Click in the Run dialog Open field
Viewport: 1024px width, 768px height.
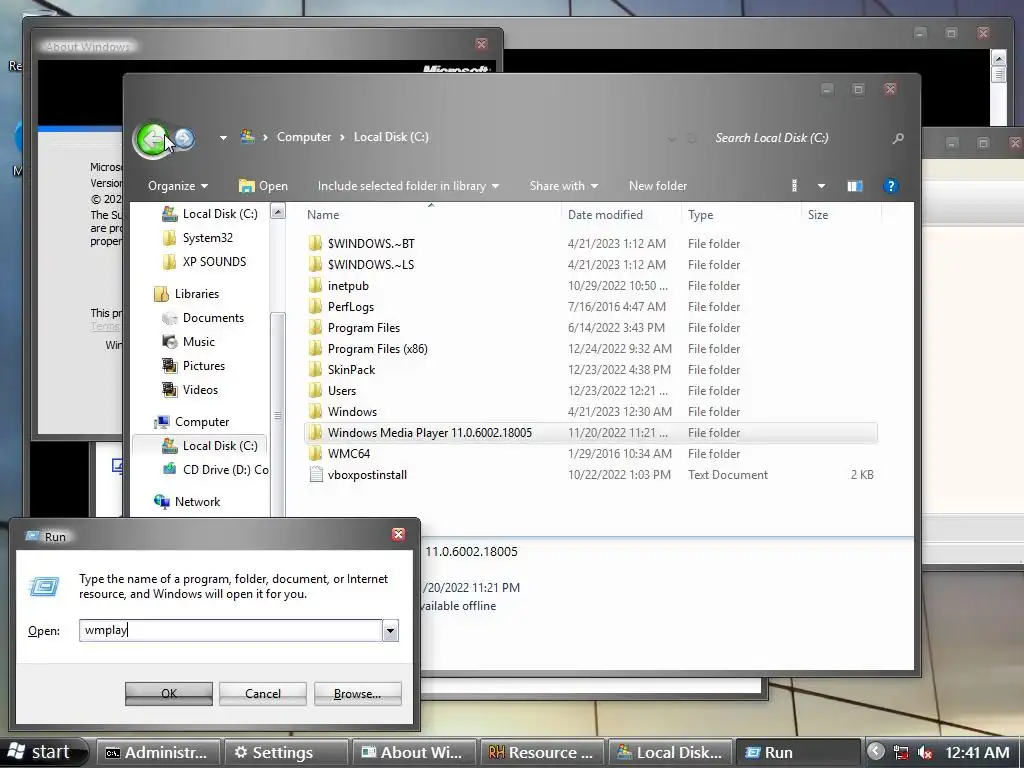[x=231, y=630]
